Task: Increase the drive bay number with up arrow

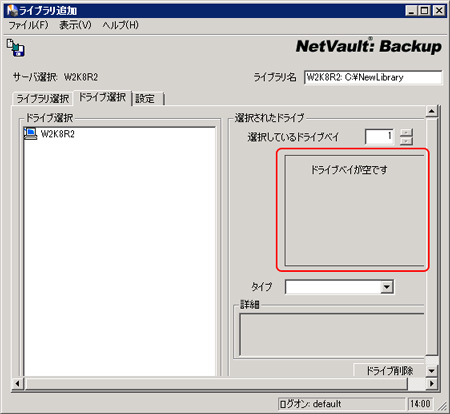Action: tap(406, 132)
